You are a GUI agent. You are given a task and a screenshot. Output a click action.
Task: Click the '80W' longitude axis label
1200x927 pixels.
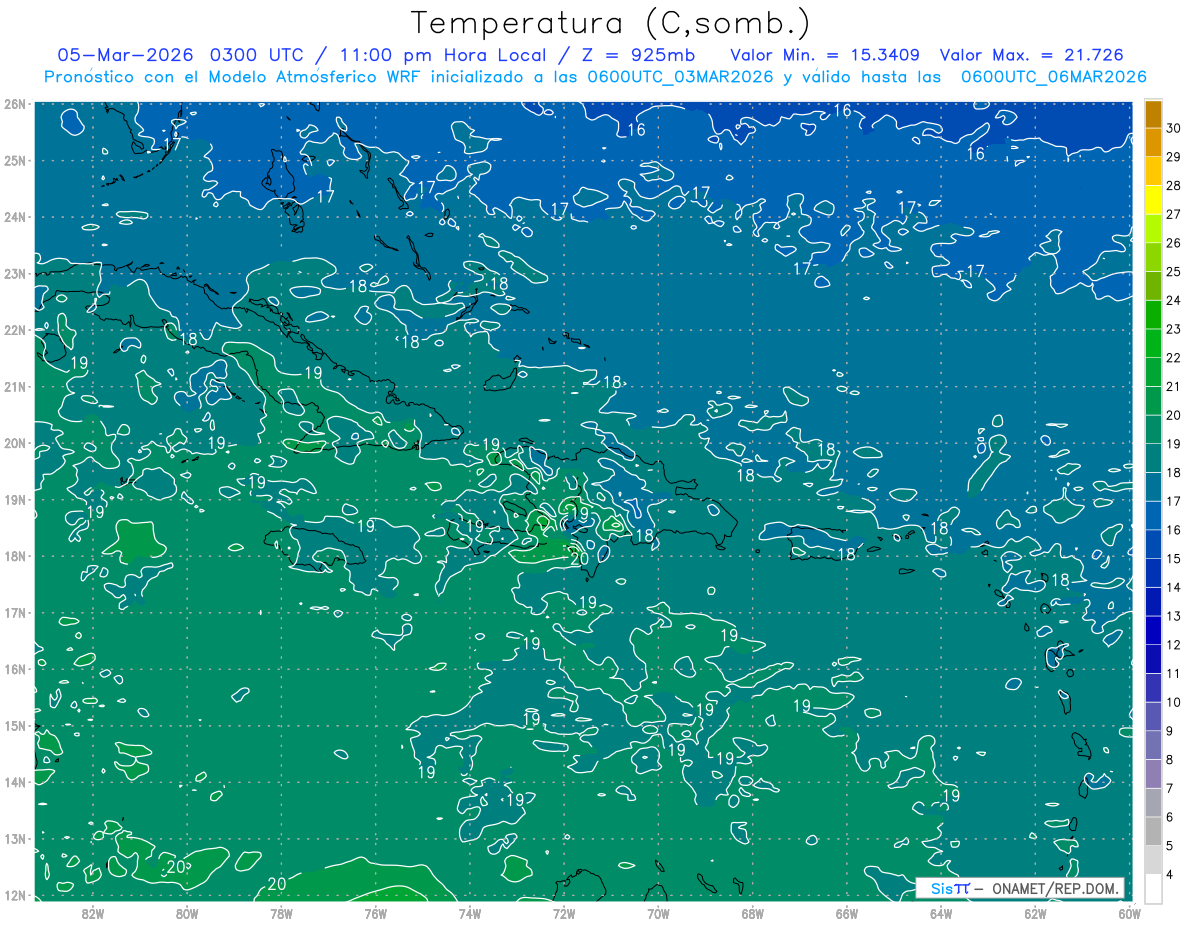click(187, 913)
